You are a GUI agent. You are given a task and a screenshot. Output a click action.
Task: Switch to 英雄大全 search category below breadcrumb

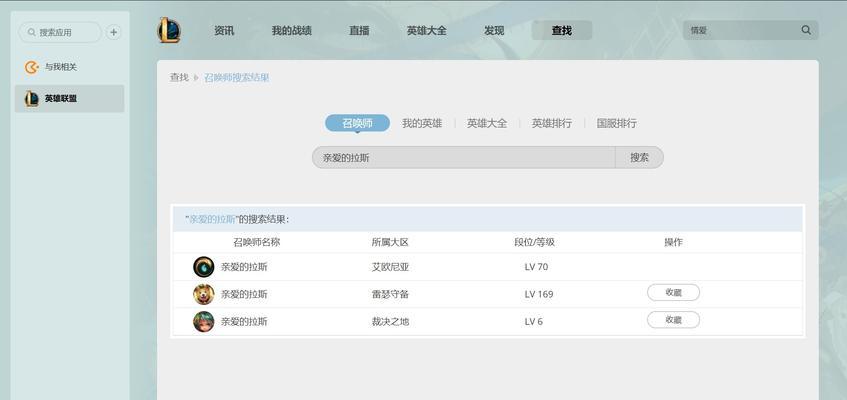pos(487,123)
